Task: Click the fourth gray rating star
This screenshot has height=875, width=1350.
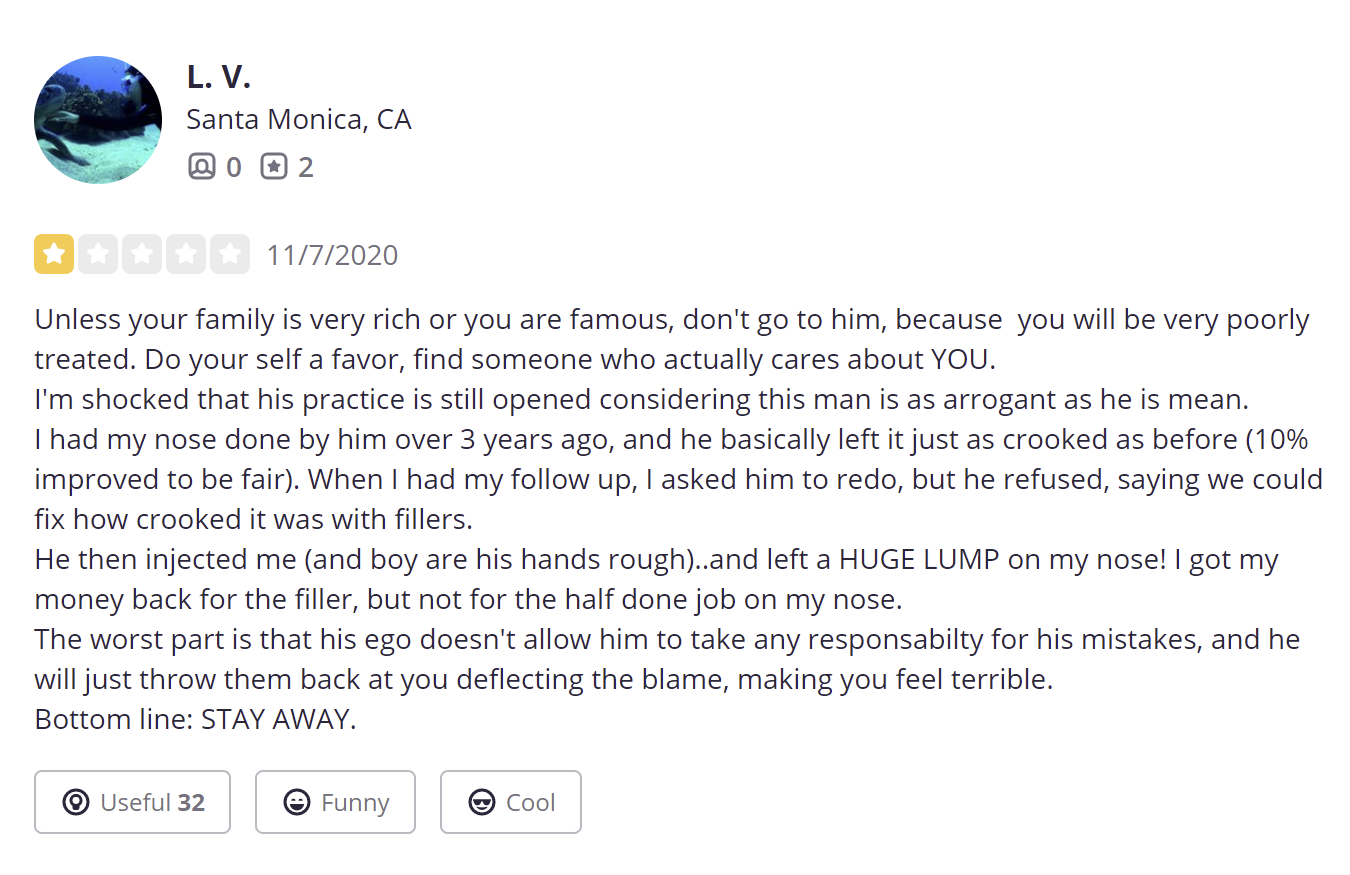Action: tap(186, 254)
